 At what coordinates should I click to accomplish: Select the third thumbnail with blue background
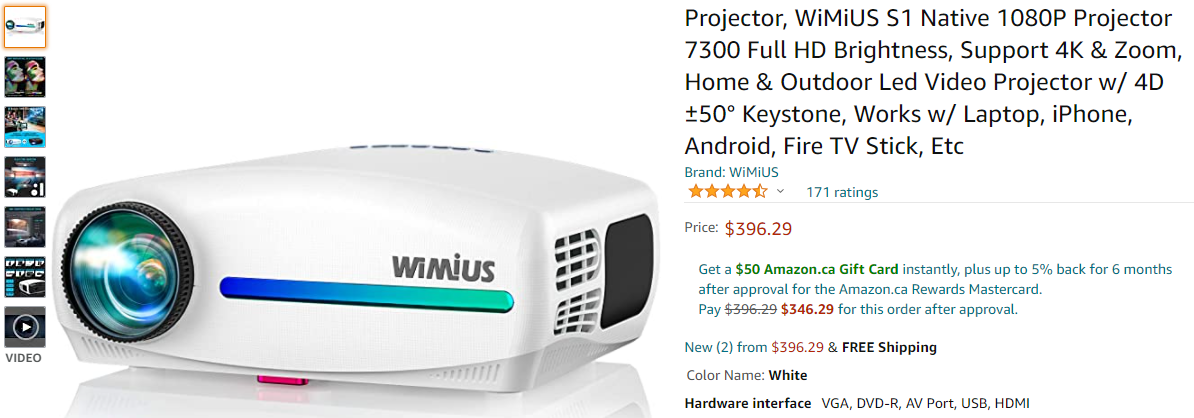pyautogui.click(x=25, y=127)
